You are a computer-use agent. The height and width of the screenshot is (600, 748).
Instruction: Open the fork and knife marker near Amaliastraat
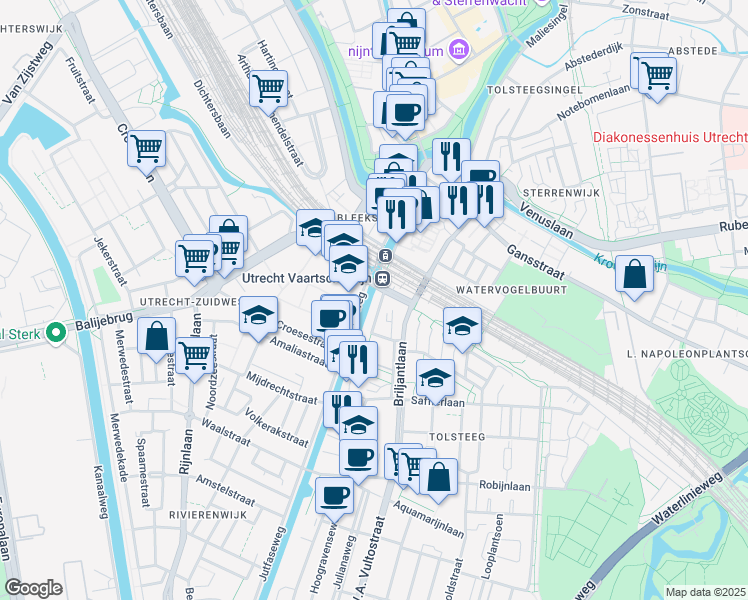click(x=358, y=360)
